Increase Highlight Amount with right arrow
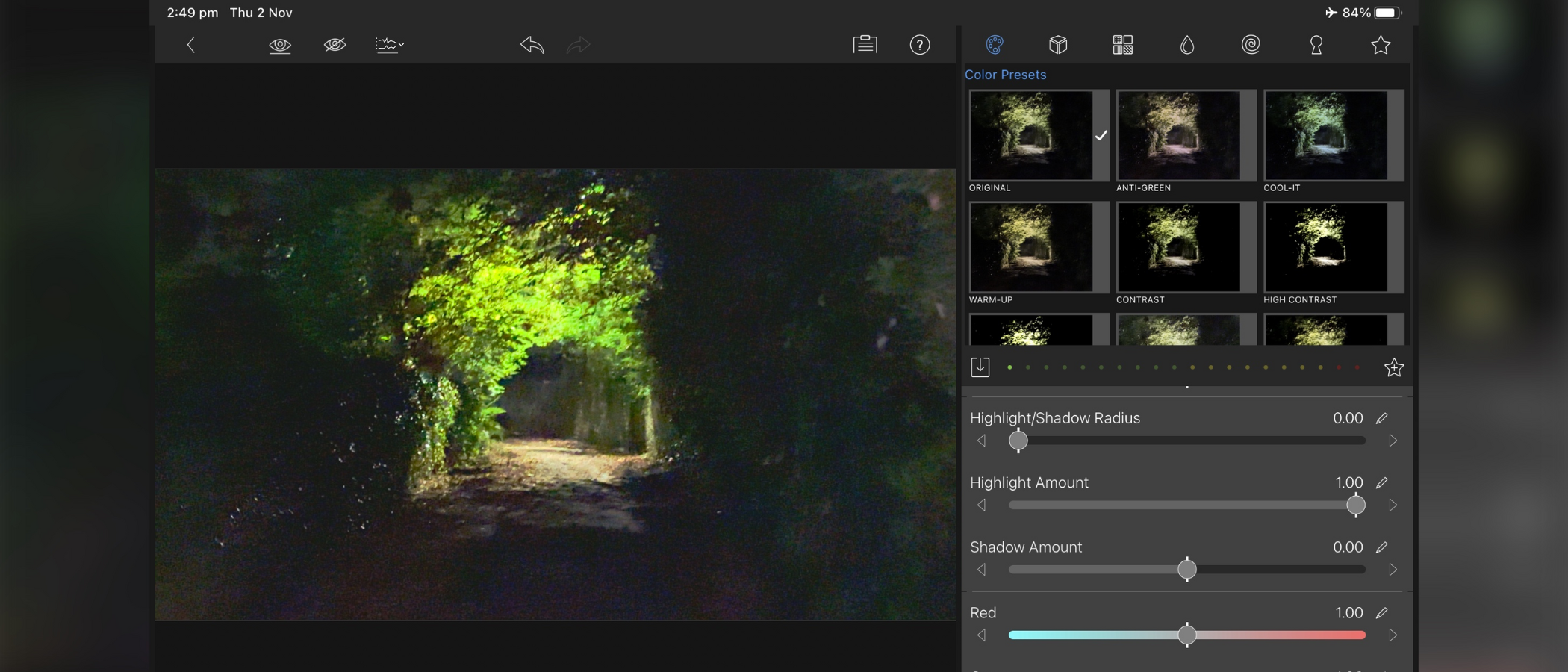1568x672 pixels. tap(1393, 505)
